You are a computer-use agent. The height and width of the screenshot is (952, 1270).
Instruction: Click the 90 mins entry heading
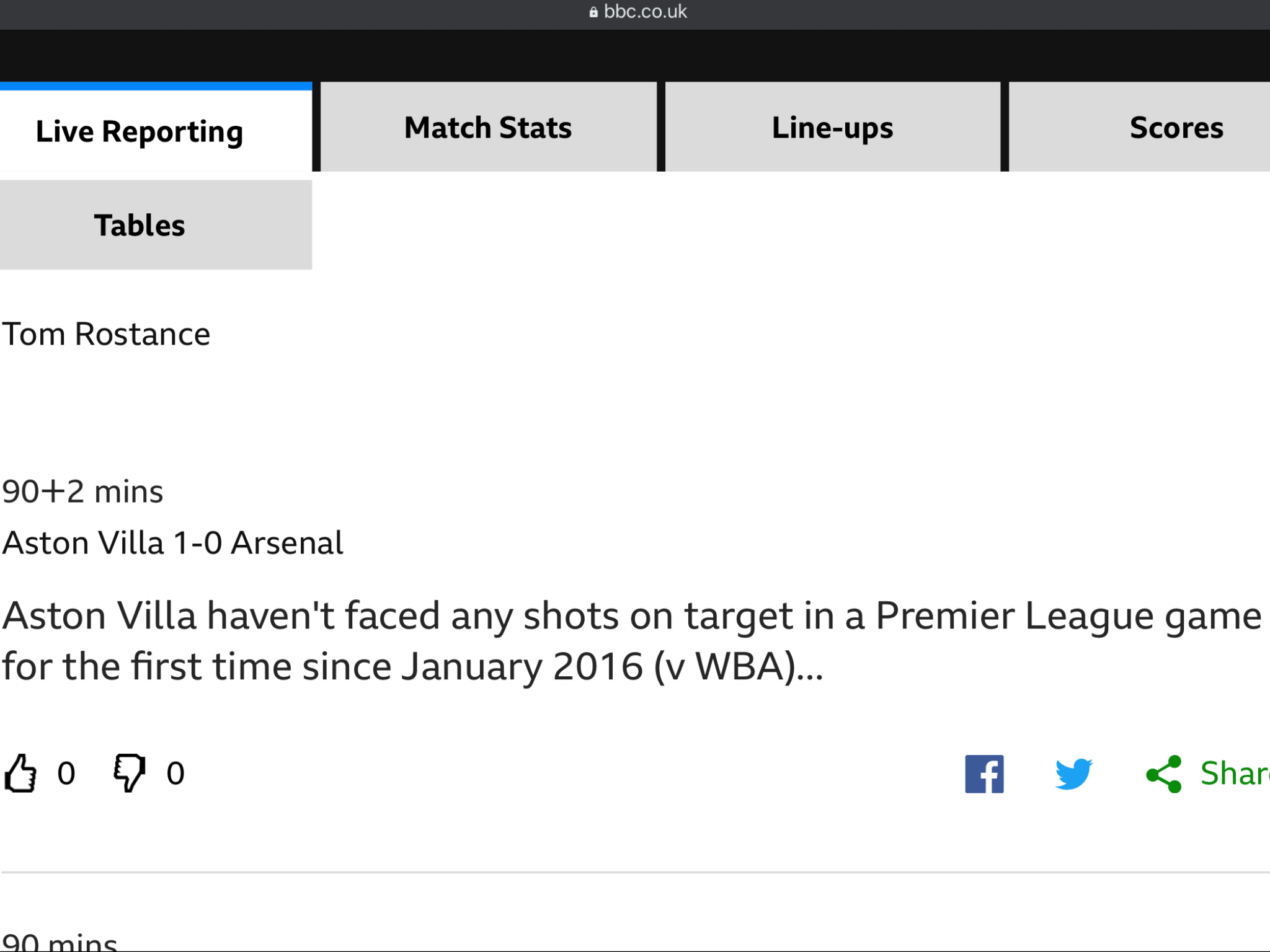pyautogui.click(x=60, y=942)
